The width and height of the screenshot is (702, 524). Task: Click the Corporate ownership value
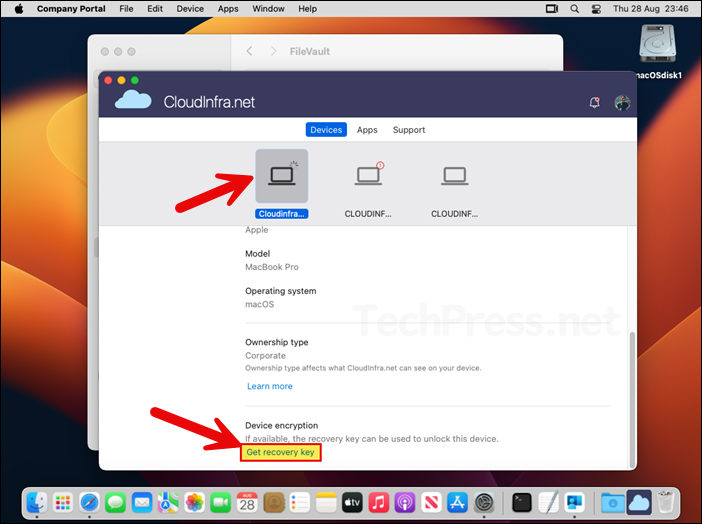click(265, 356)
